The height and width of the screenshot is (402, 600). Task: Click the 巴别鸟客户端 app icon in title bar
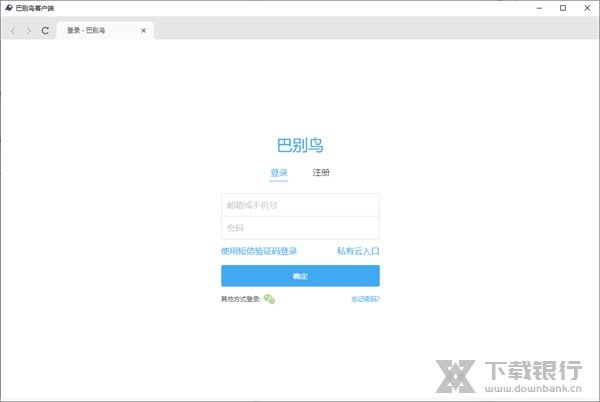[x=8, y=8]
